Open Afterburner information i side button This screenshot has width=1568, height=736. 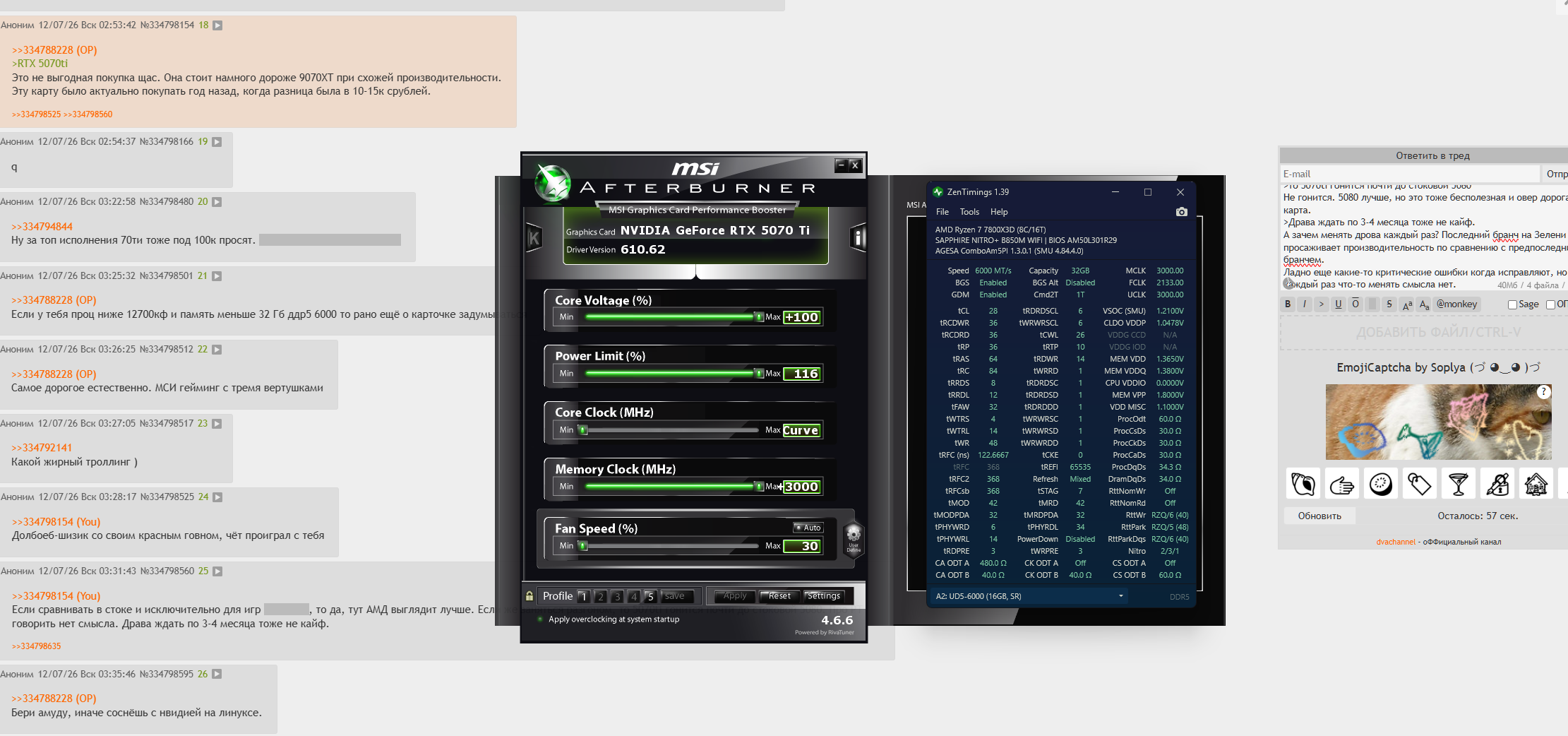click(x=858, y=238)
